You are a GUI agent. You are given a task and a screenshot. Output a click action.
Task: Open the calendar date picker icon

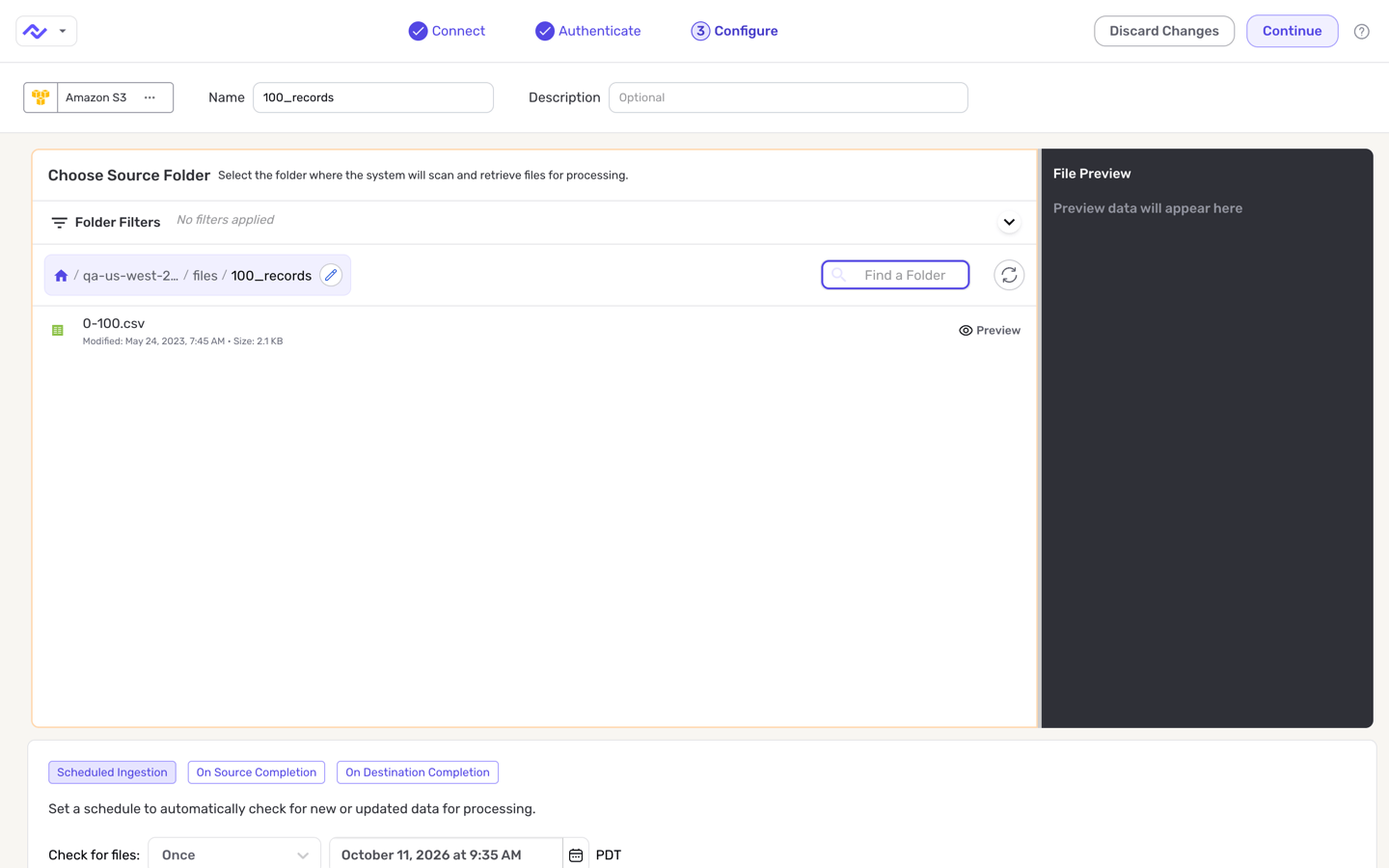tap(576, 855)
